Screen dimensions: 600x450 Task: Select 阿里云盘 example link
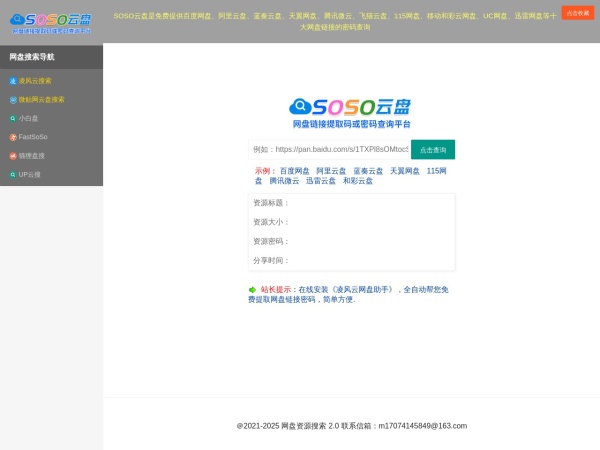pos(331,171)
